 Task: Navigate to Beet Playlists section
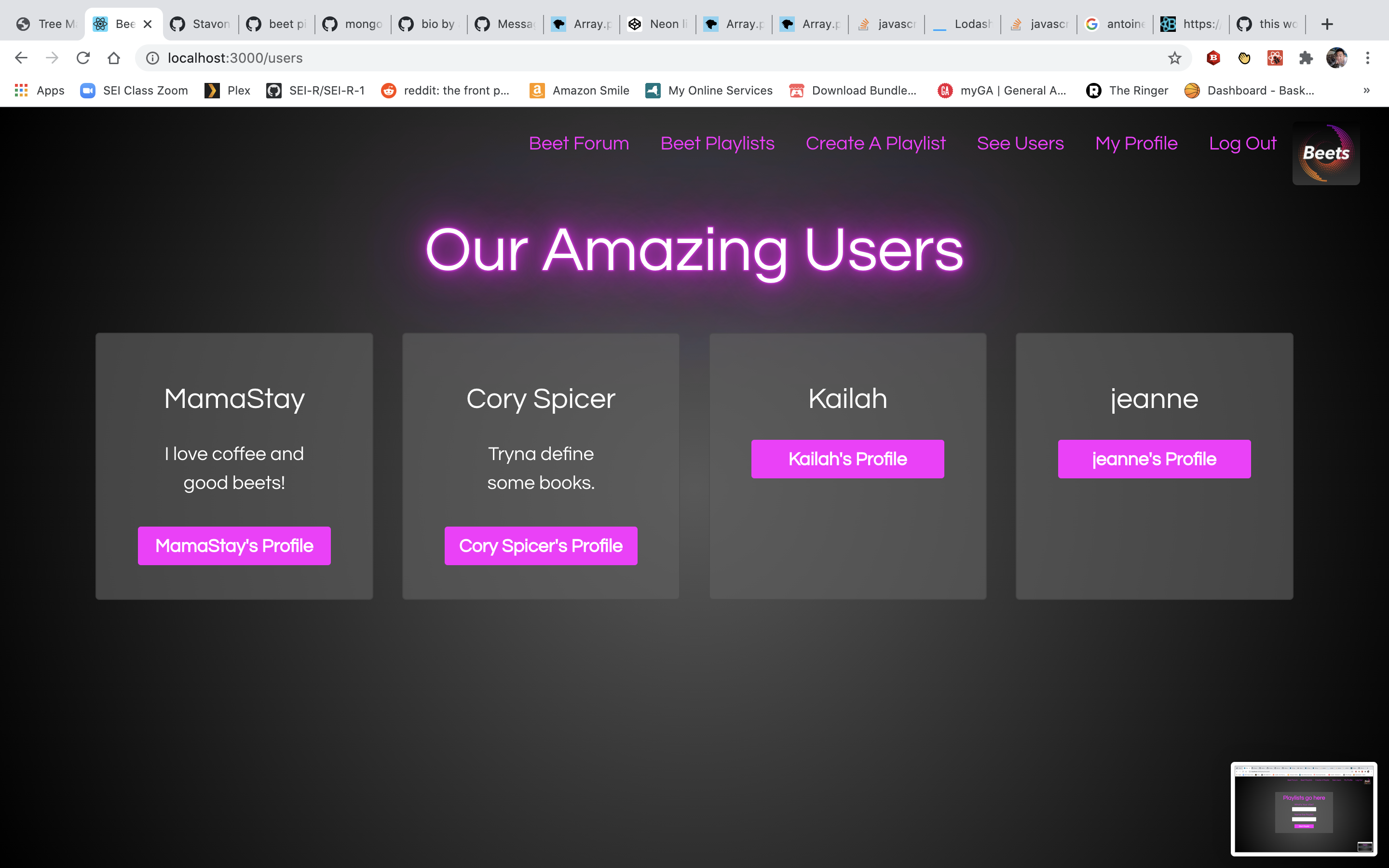pyautogui.click(x=717, y=143)
